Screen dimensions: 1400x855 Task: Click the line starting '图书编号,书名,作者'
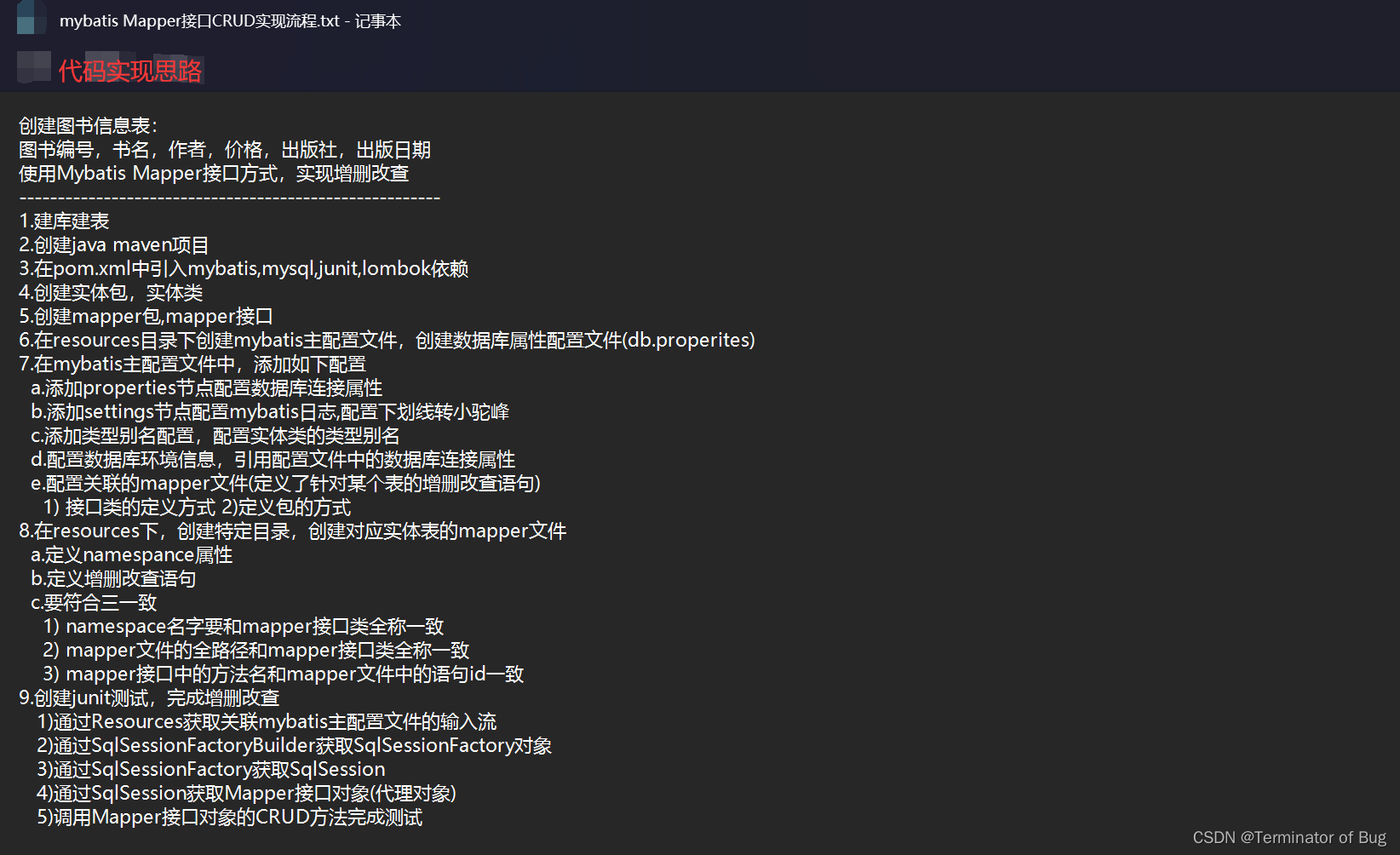pos(225,150)
